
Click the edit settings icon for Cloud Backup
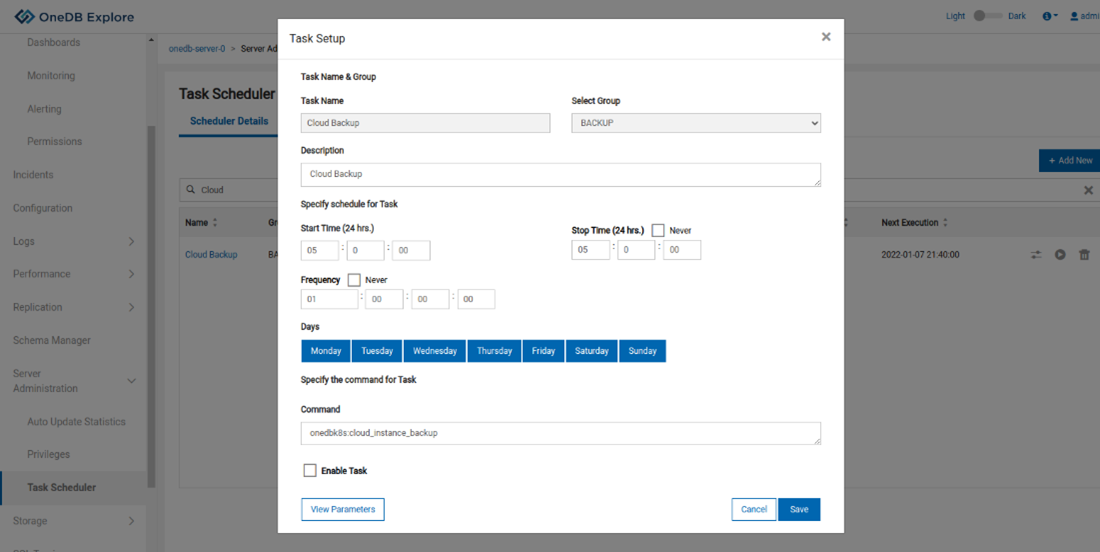click(1037, 255)
